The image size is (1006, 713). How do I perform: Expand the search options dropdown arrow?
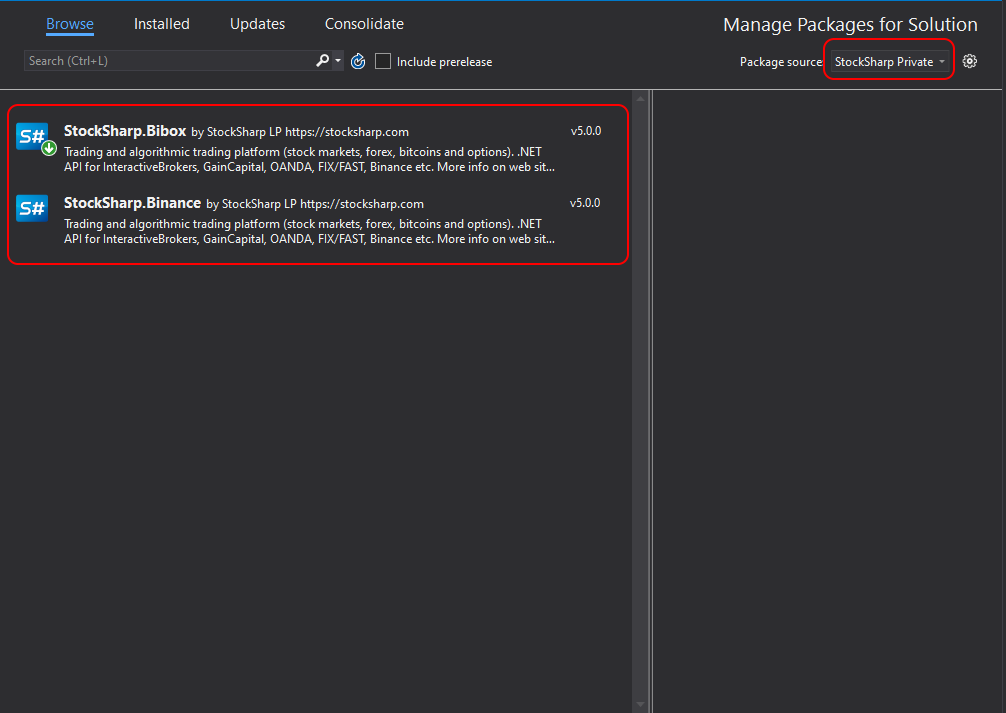(x=338, y=61)
